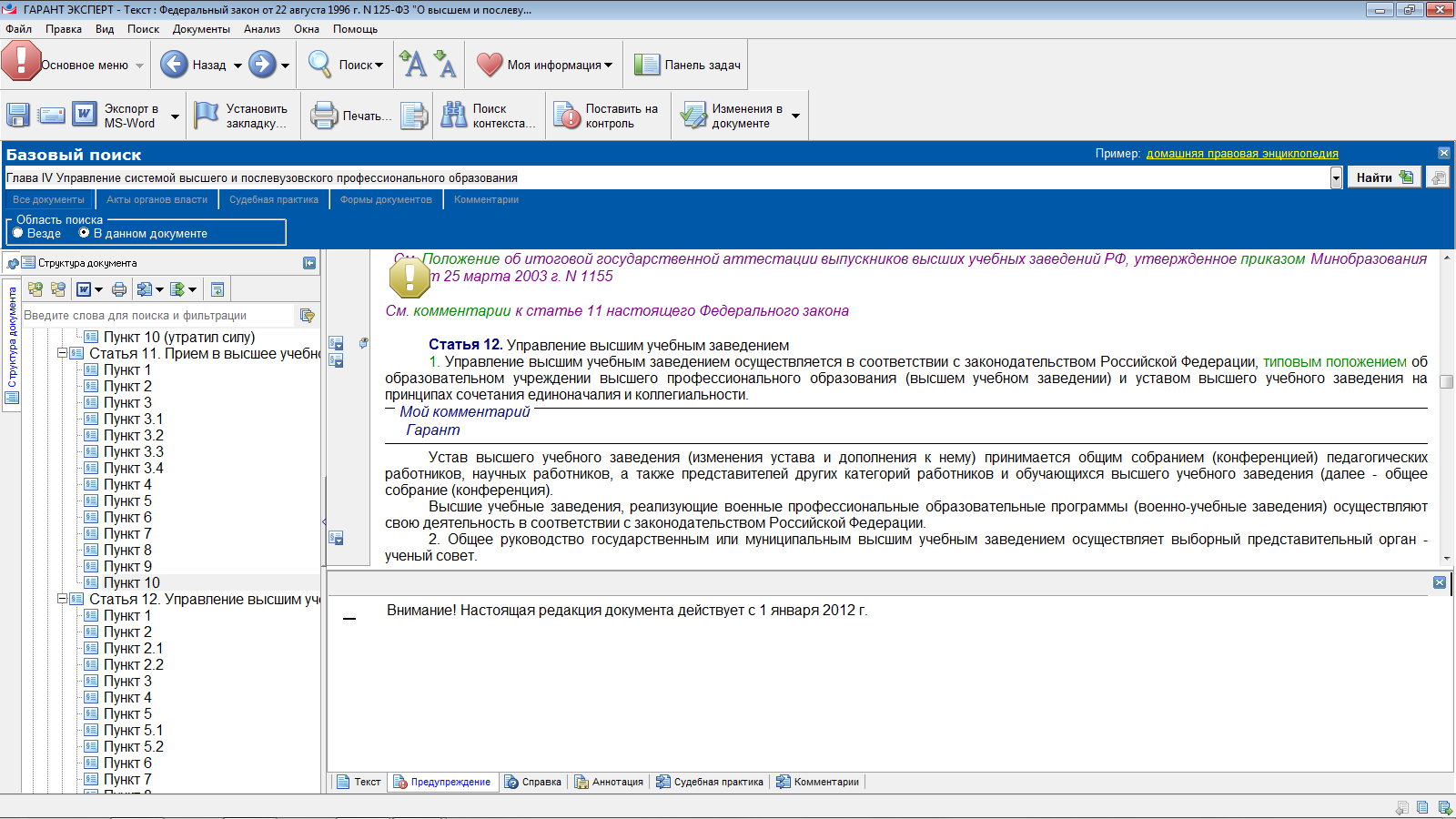Increase the document font size
1456x819 pixels.
tap(412, 64)
